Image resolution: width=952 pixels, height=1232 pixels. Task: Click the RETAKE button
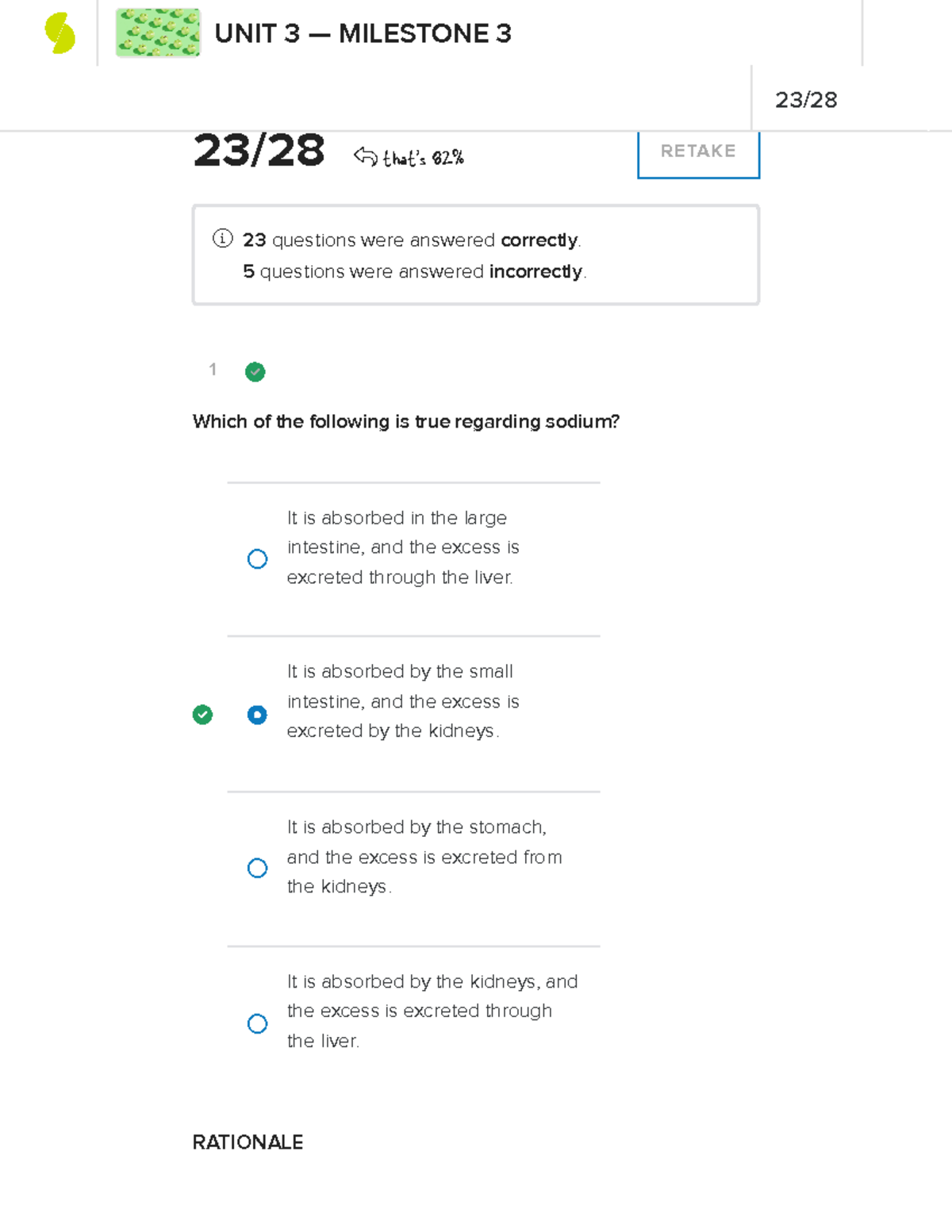(697, 152)
